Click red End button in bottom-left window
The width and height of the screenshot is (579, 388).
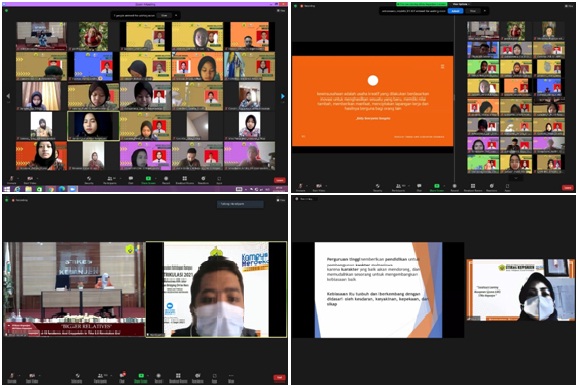coord(280,377)
